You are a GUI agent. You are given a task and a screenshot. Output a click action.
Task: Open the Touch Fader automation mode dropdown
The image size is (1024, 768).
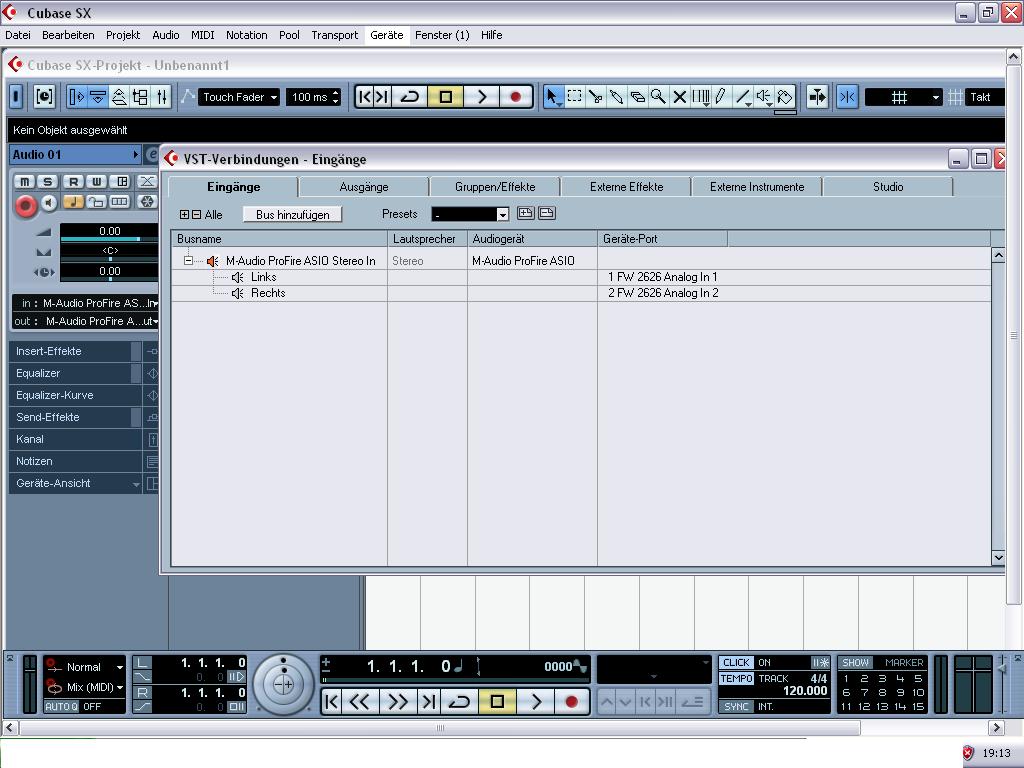pyautogui.click(x=239, y=97)
